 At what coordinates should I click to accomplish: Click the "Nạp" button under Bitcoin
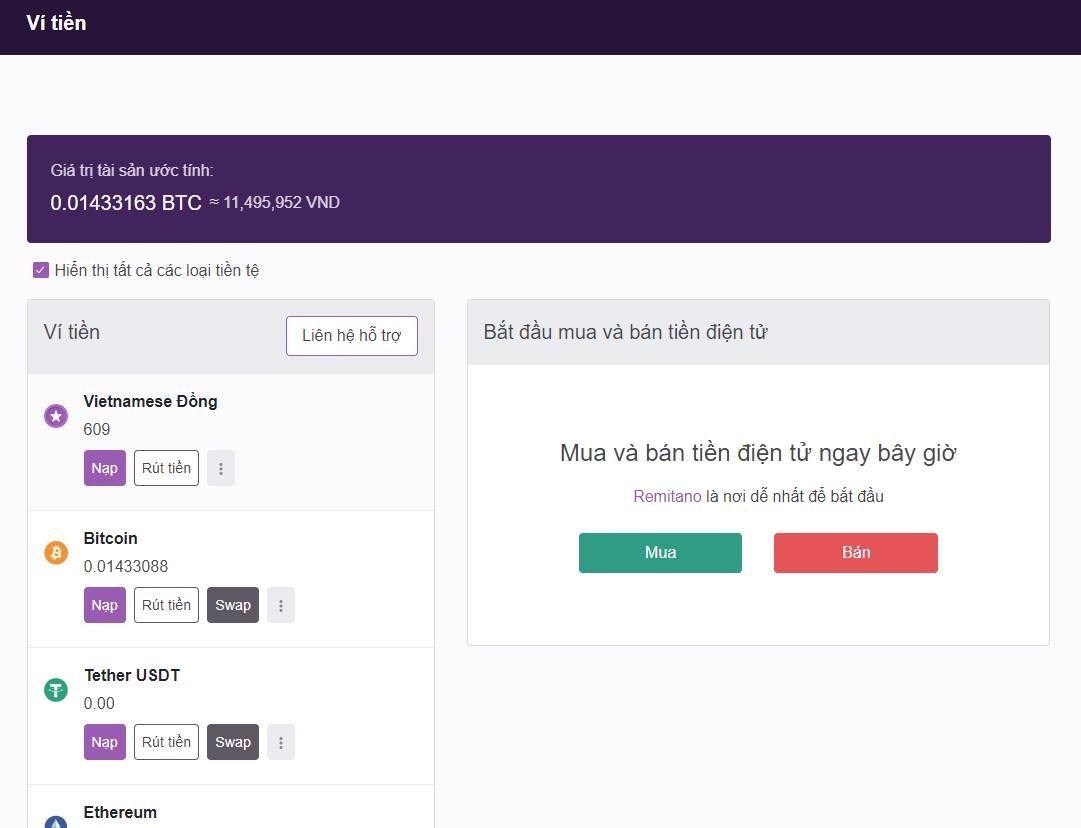104,604
